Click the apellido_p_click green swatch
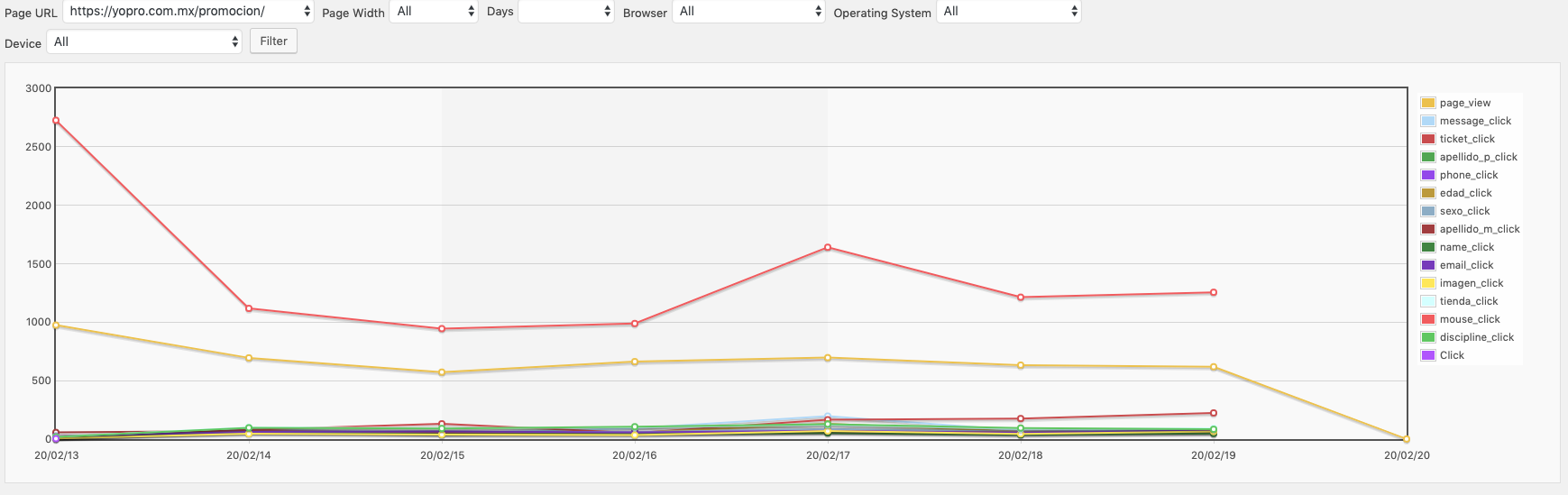This screenshot has height=495, width=1568. [x=1428, y=157]
